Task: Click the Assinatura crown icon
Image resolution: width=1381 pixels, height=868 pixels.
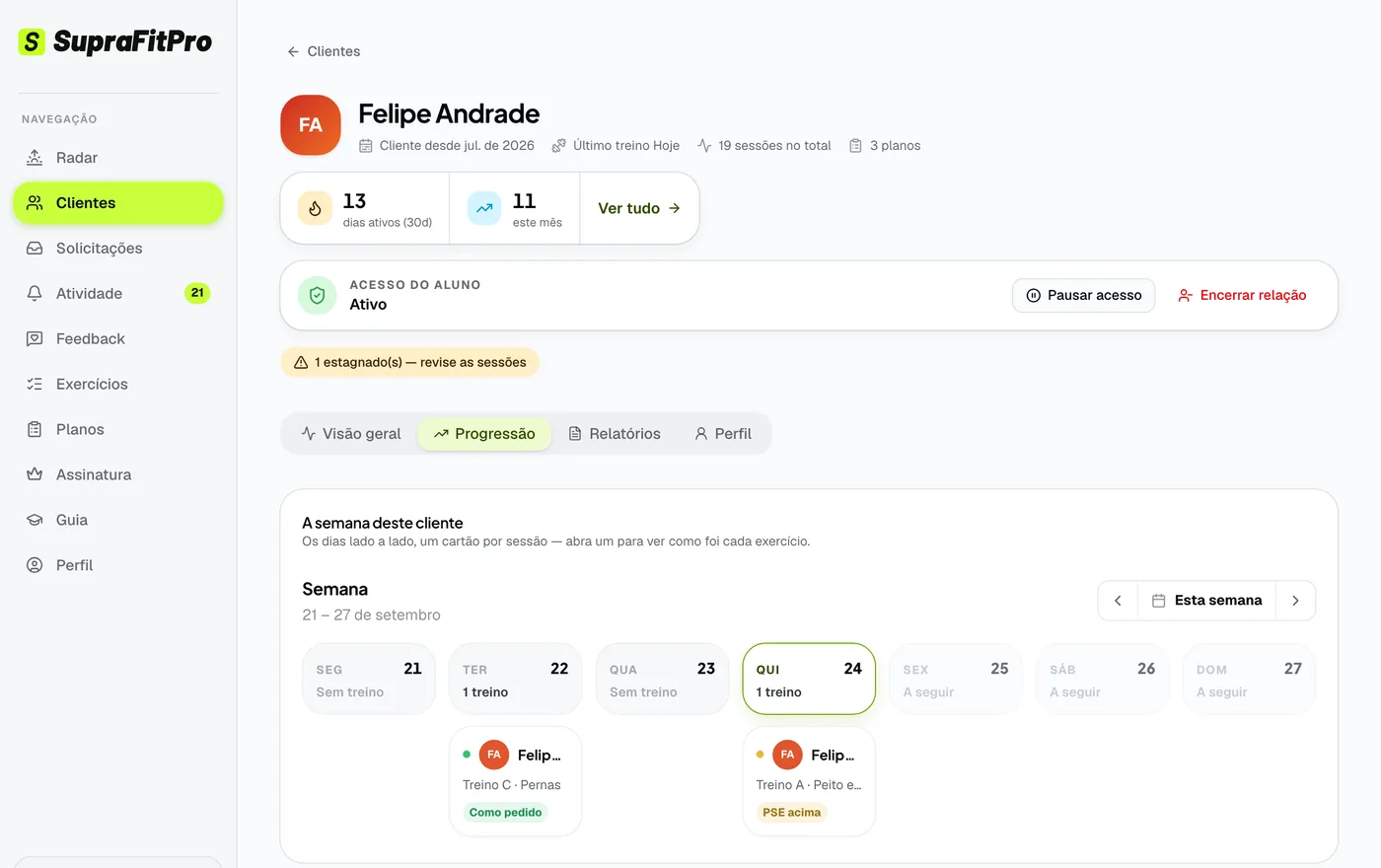Action: click(35, 475)
